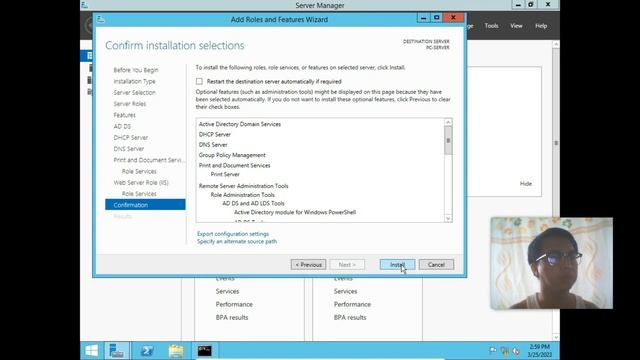Click the selections list scrollbar thumb
This screenshot has height=360, width=640.
[448, 140]
